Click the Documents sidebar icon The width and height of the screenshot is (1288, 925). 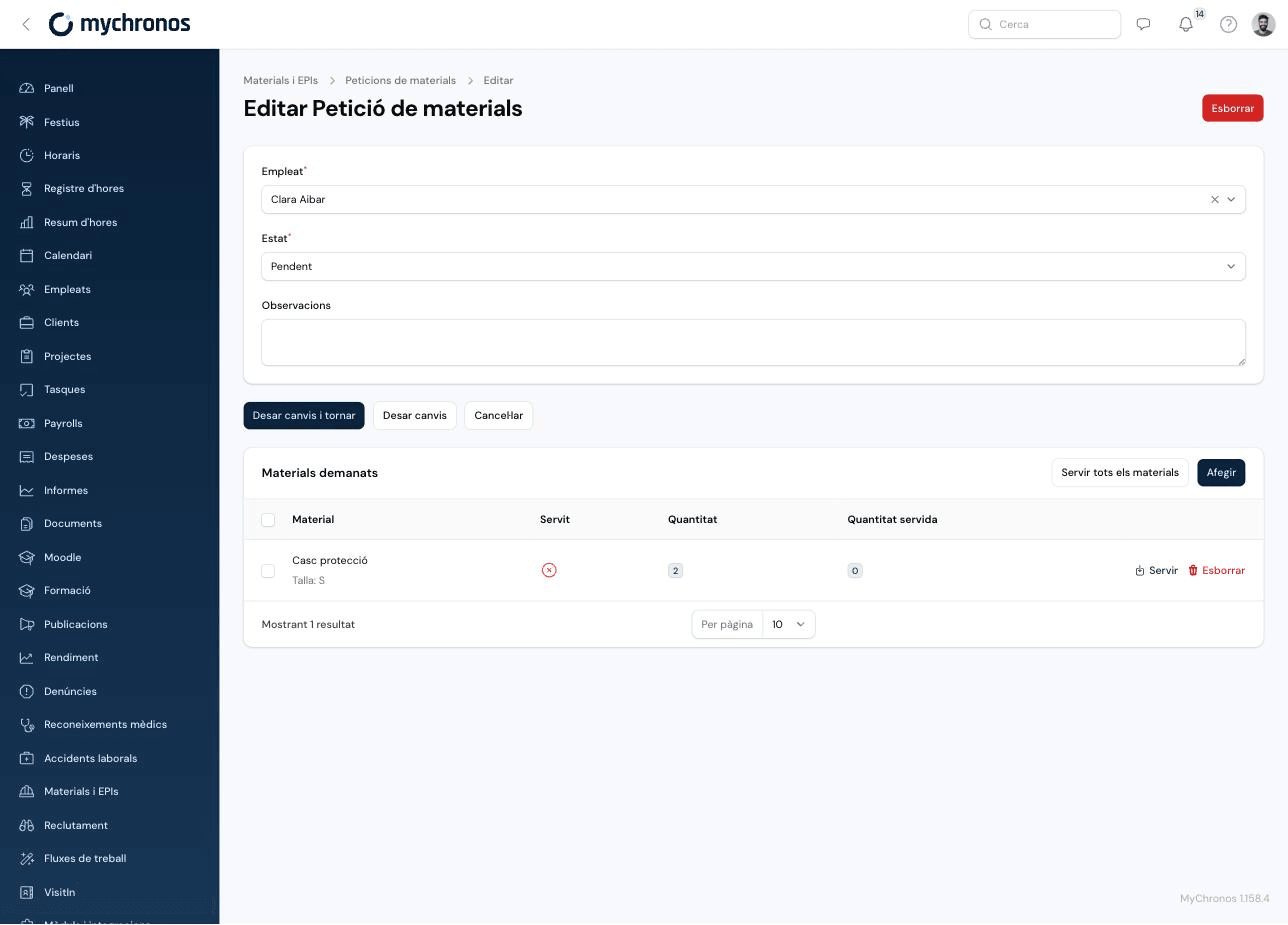tap(27, 523)
